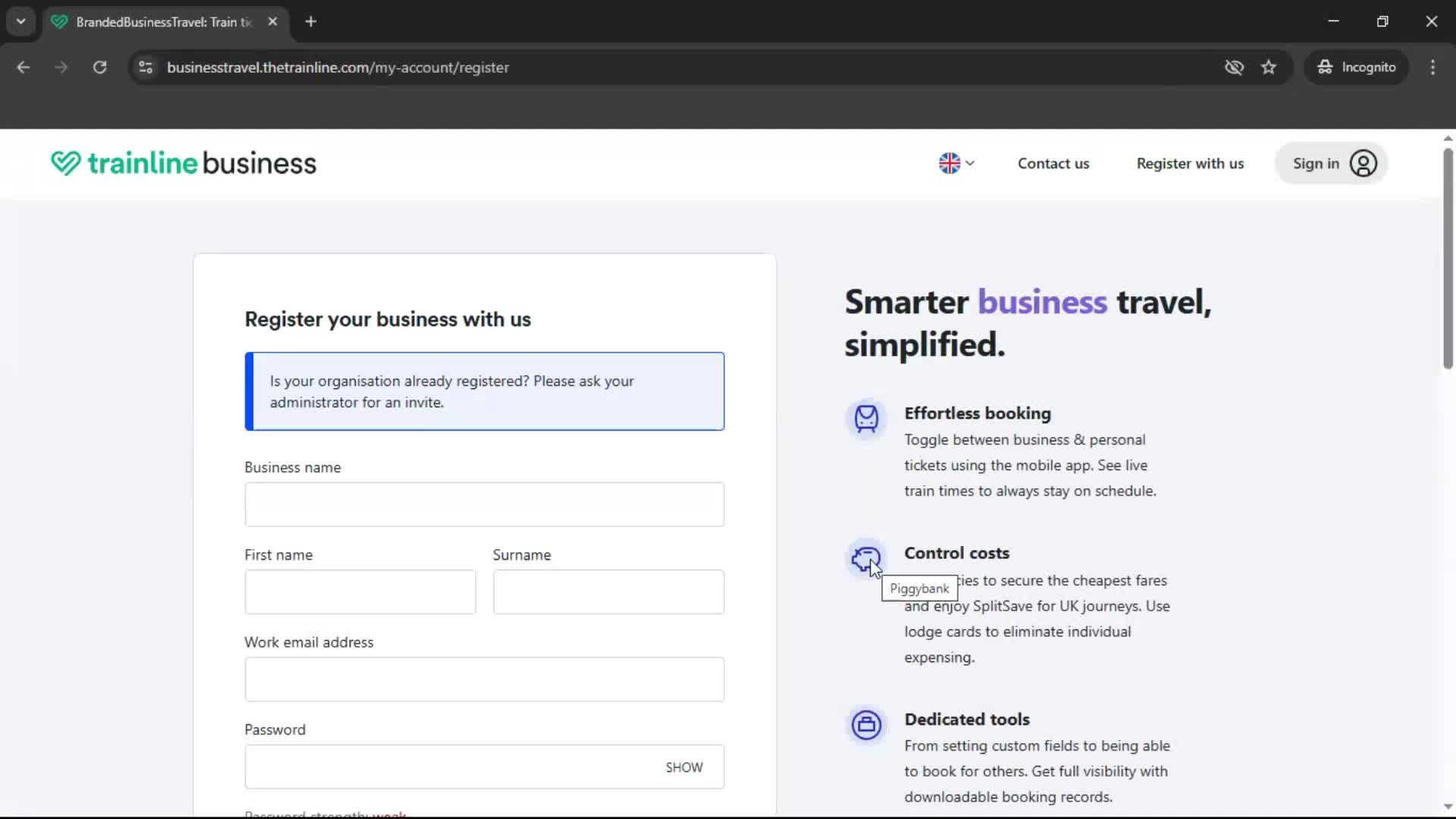Click the Dedicated tools briefcase icon
The image size is (1456, 819).
click(x=866, y=725)
